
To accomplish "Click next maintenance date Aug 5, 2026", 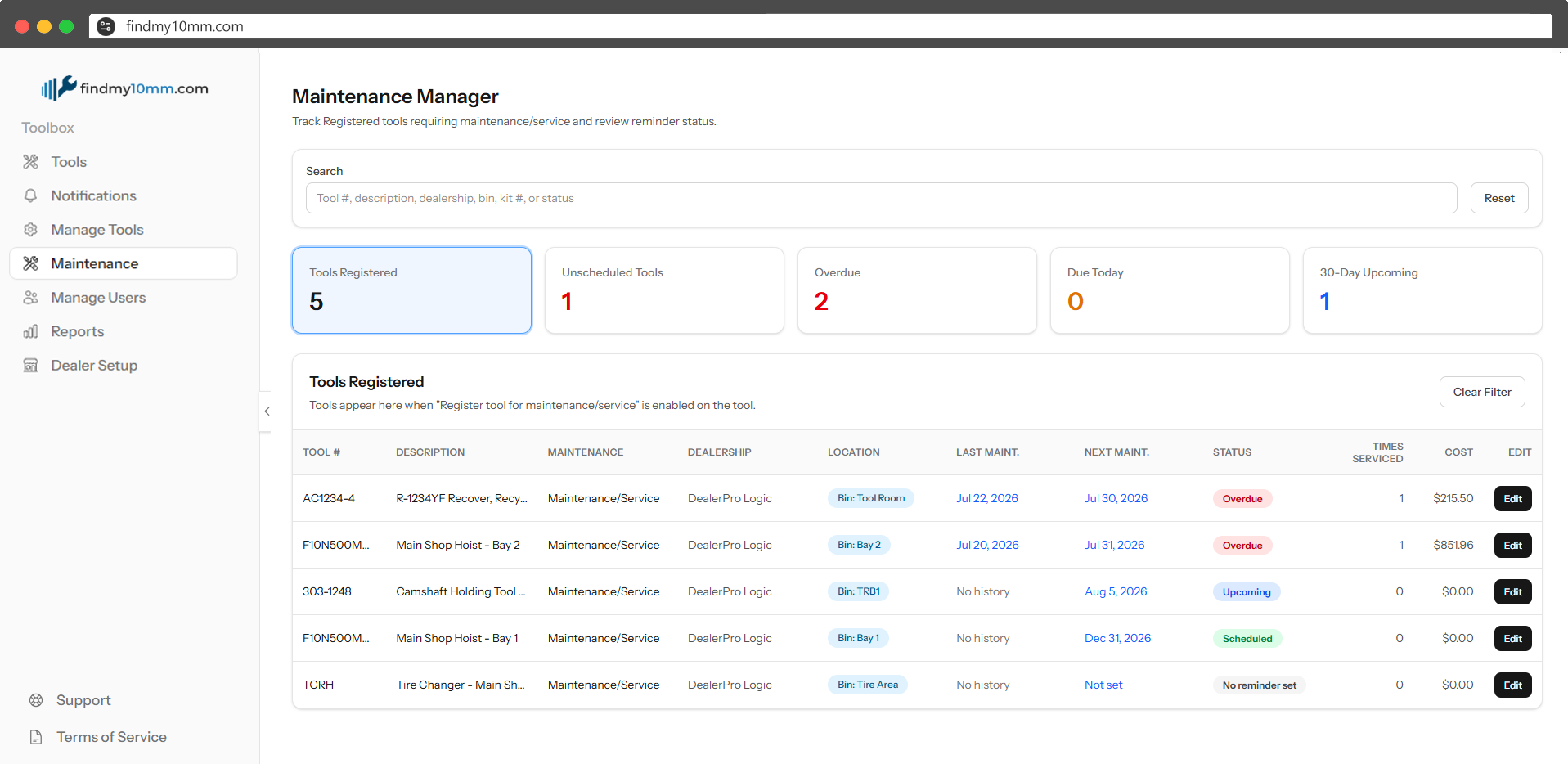I will (x=1116, y=591).
